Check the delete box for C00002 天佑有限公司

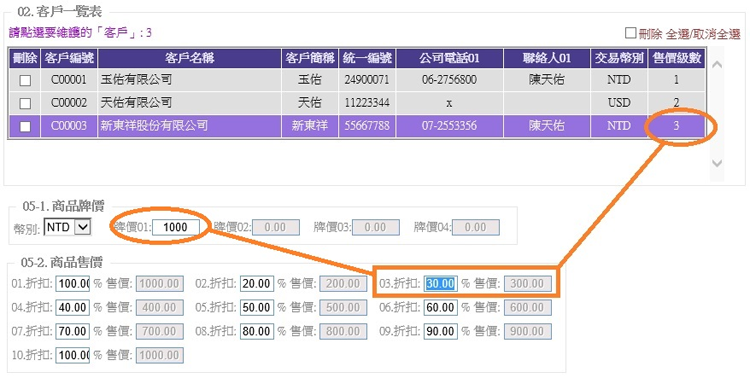coord(25,103)
